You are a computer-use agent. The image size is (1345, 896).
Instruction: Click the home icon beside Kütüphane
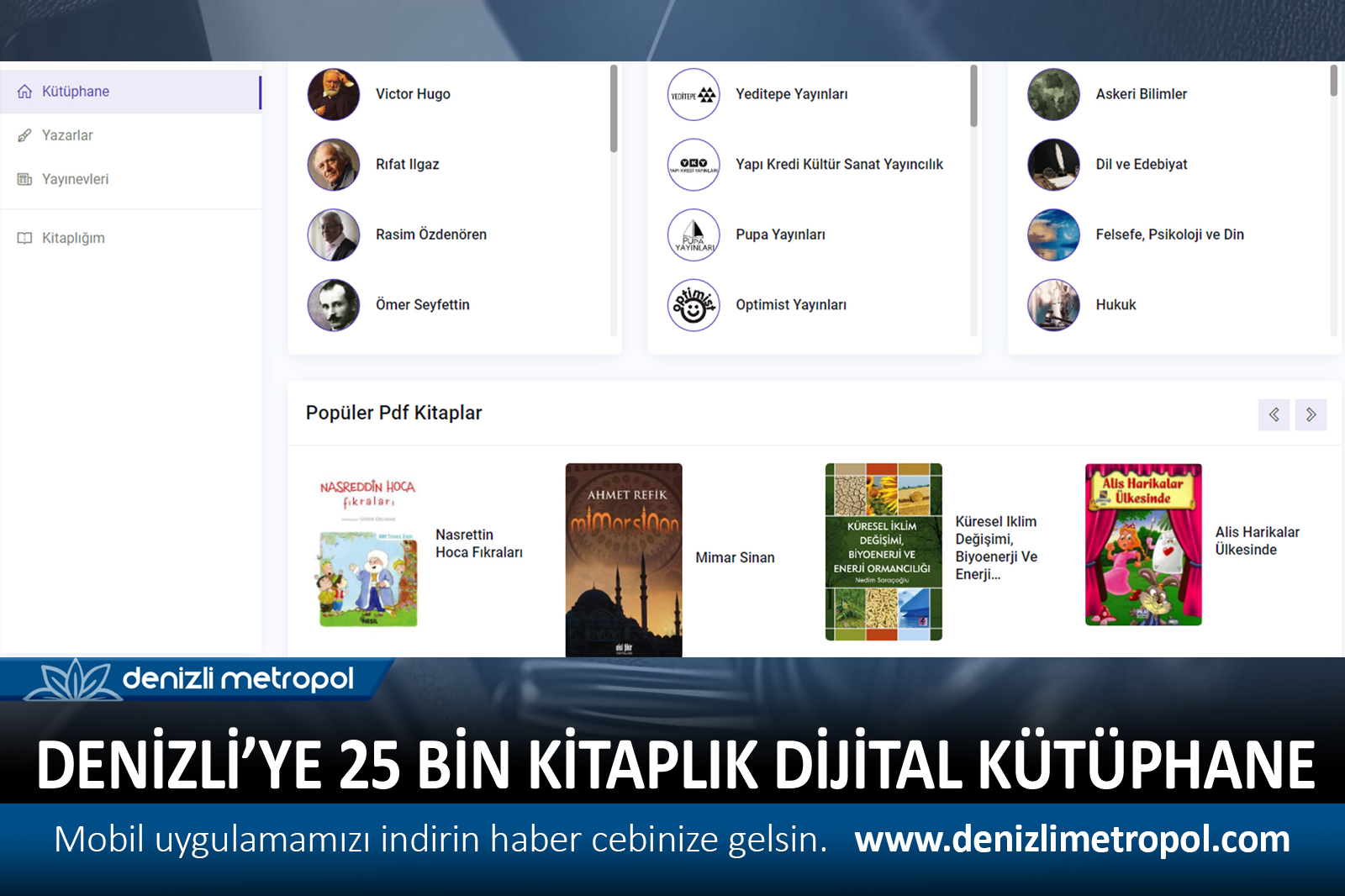pyautogui.click(x=24, y=91)
